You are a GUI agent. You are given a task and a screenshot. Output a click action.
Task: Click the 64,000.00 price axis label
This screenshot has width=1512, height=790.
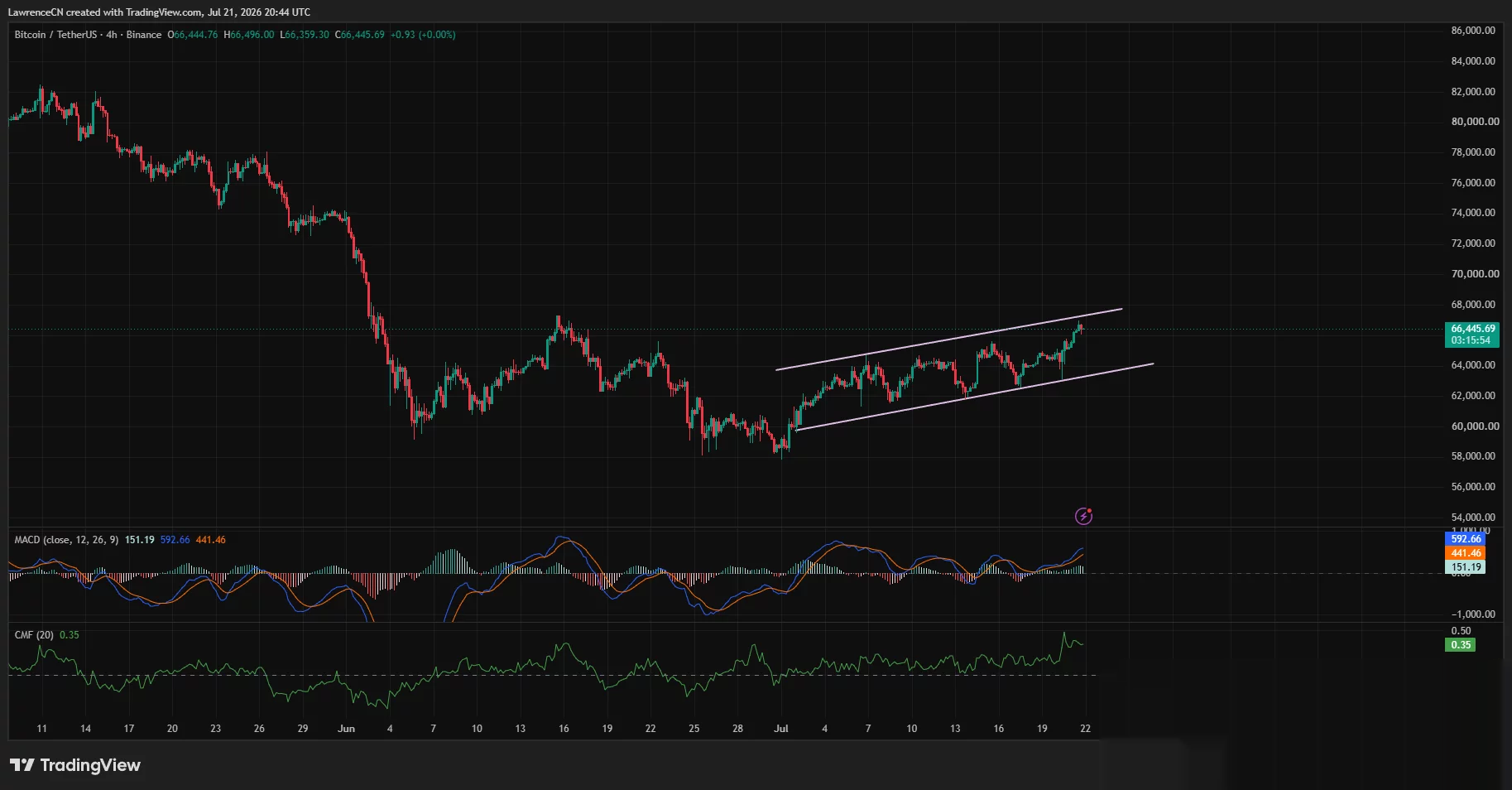point(1473,365)
